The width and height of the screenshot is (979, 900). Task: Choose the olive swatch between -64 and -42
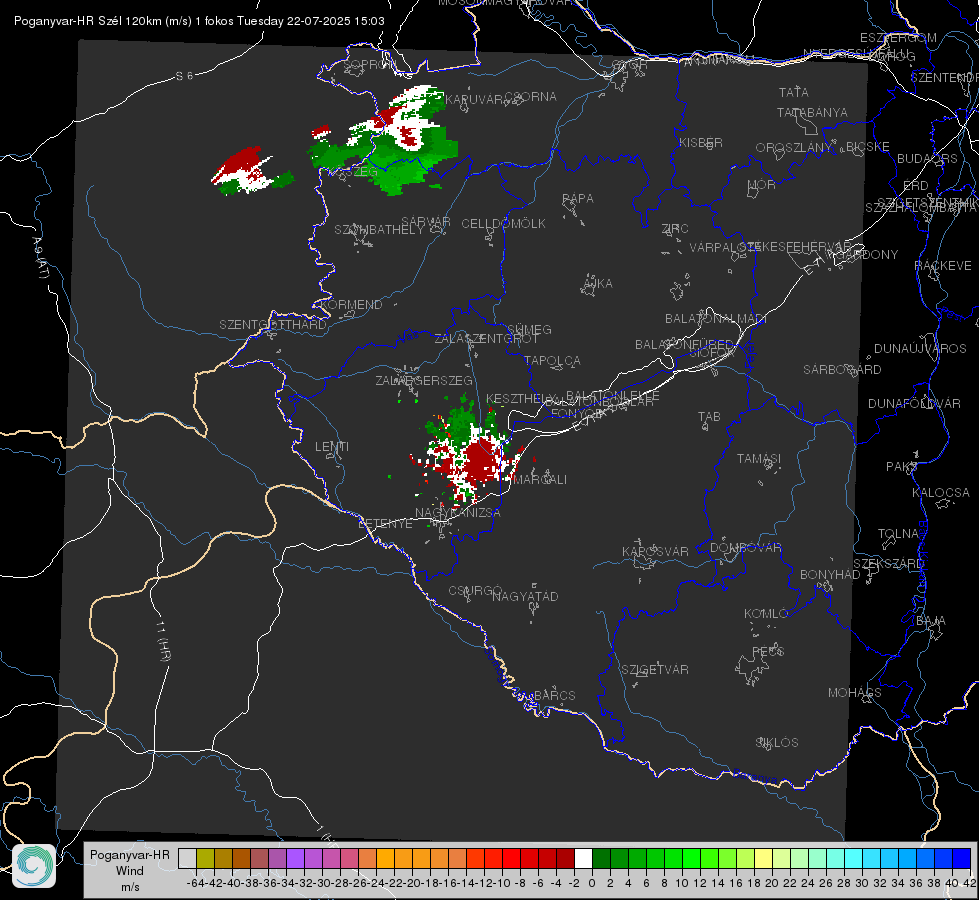coord(205,859)
